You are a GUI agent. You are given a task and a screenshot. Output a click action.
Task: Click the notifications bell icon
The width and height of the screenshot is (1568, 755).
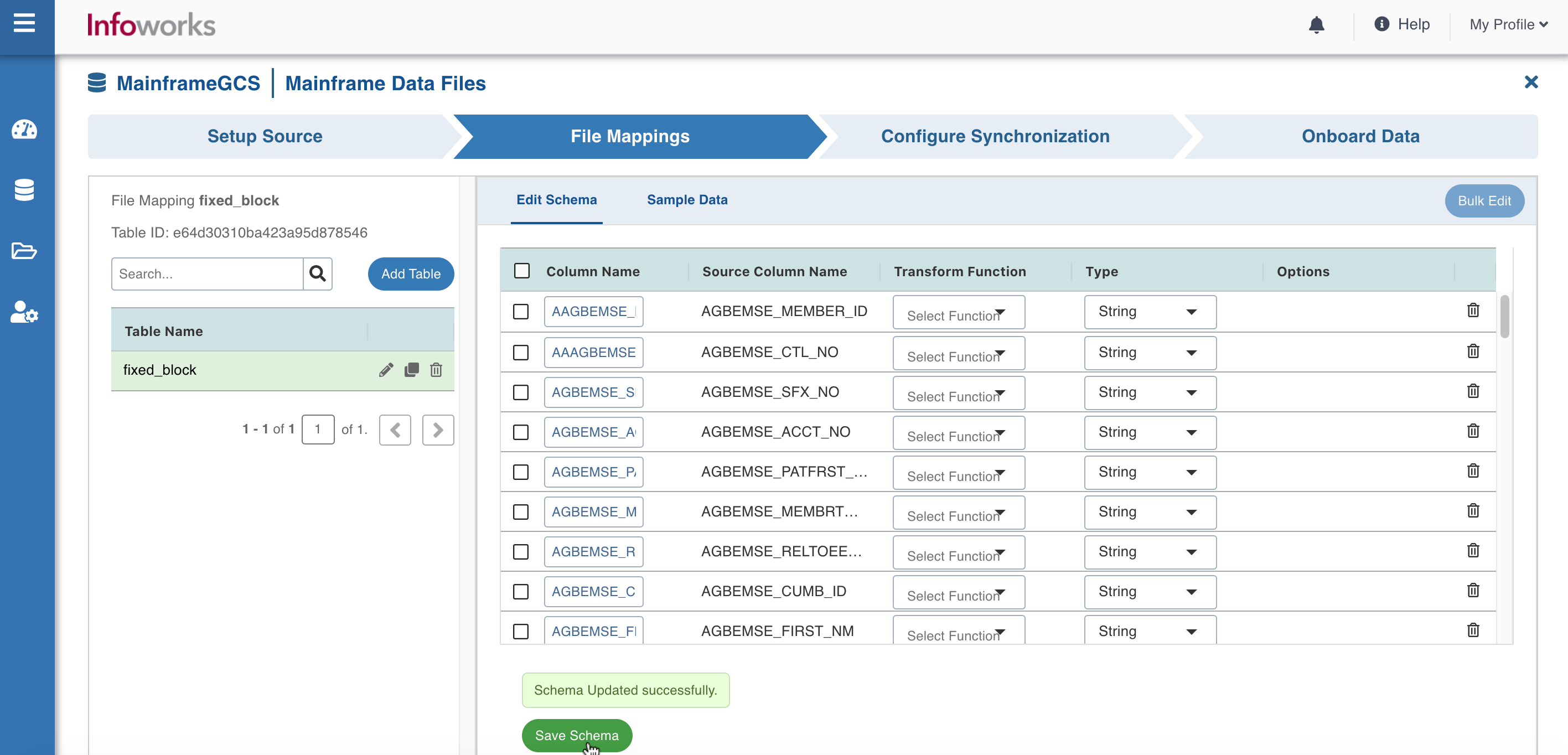pos(1316,24)
